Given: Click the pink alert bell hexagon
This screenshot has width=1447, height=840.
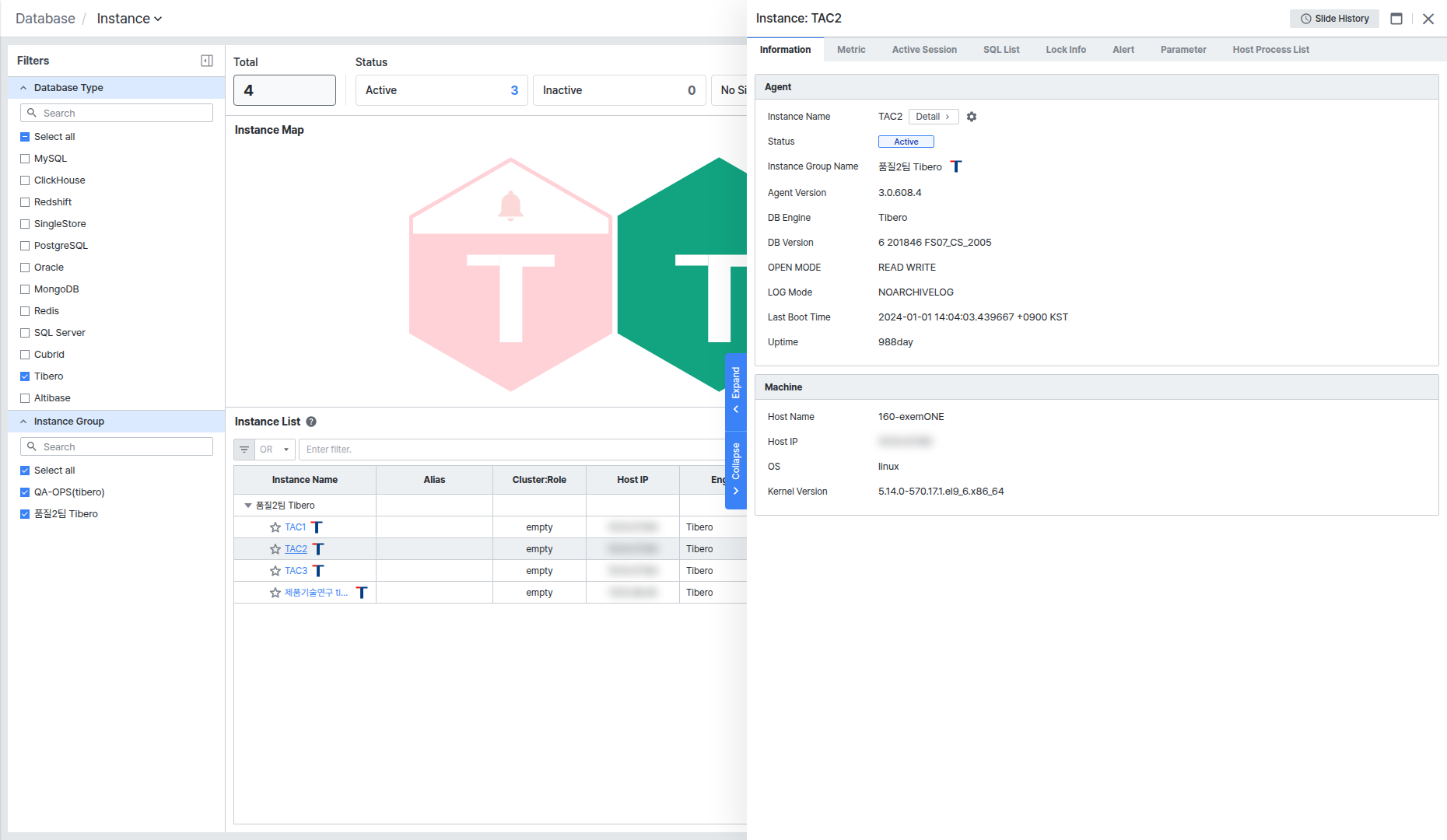Looking at the screenshot, I should (x=510, y=274).
